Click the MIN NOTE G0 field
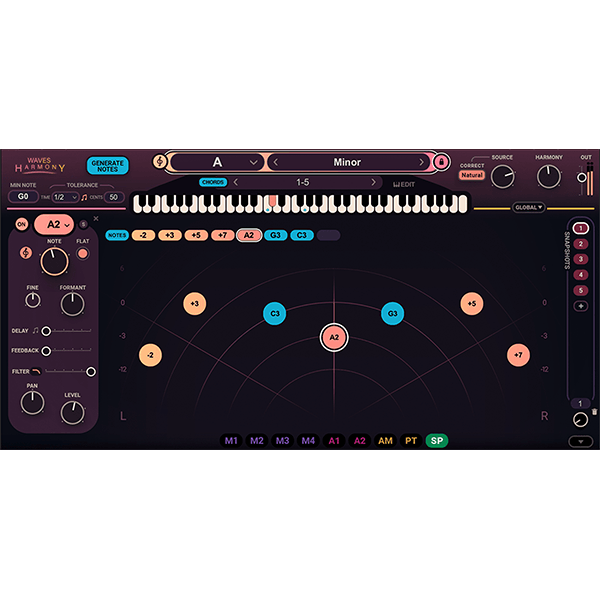Image resolution: width=600 pixels, height=600 pixels. pos(22,197)
